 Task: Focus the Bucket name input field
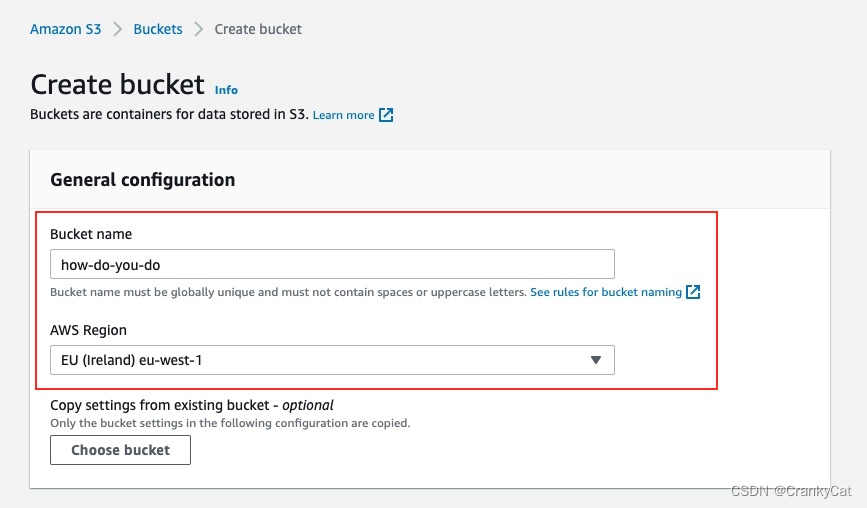click(332, 264)
